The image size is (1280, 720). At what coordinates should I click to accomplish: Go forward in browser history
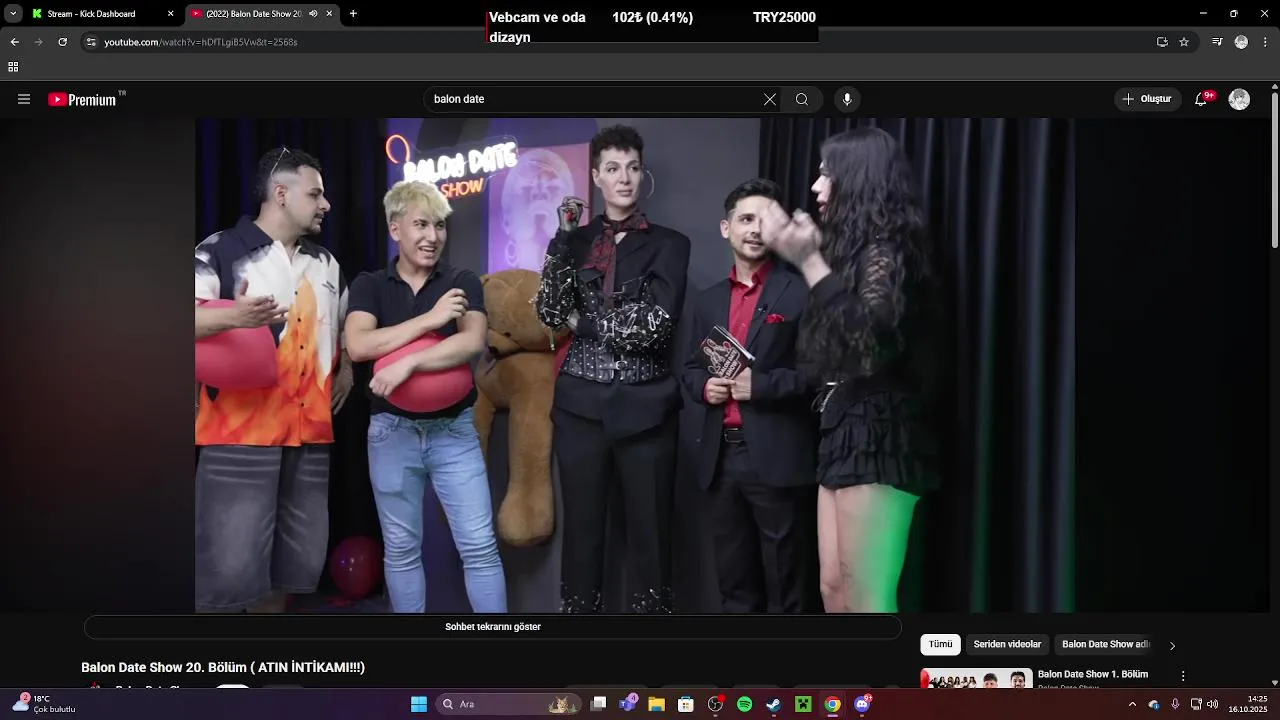click(38, 42)
